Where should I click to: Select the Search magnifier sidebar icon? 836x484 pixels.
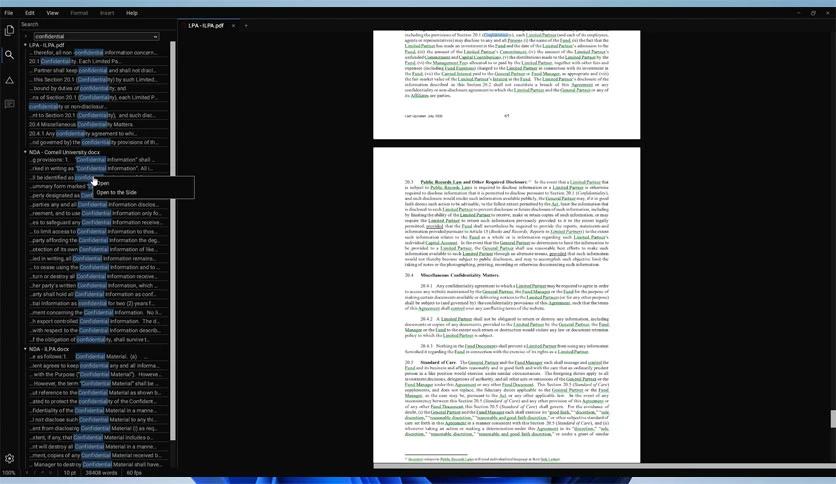[9, 55]
